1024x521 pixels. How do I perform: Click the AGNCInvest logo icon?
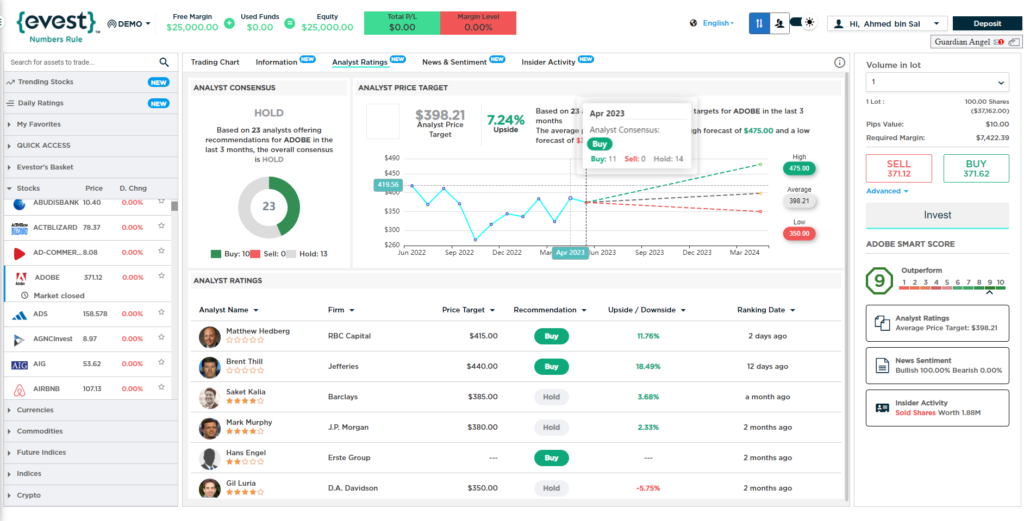click(20, 339)
